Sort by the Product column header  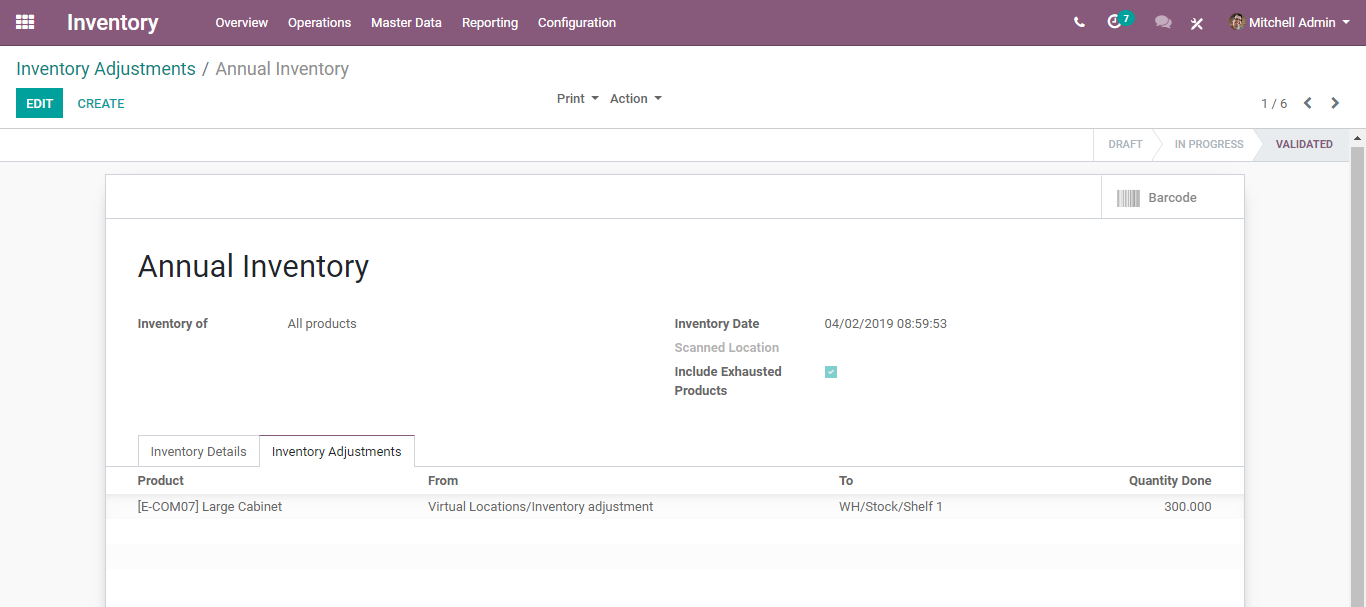[161, 480]
